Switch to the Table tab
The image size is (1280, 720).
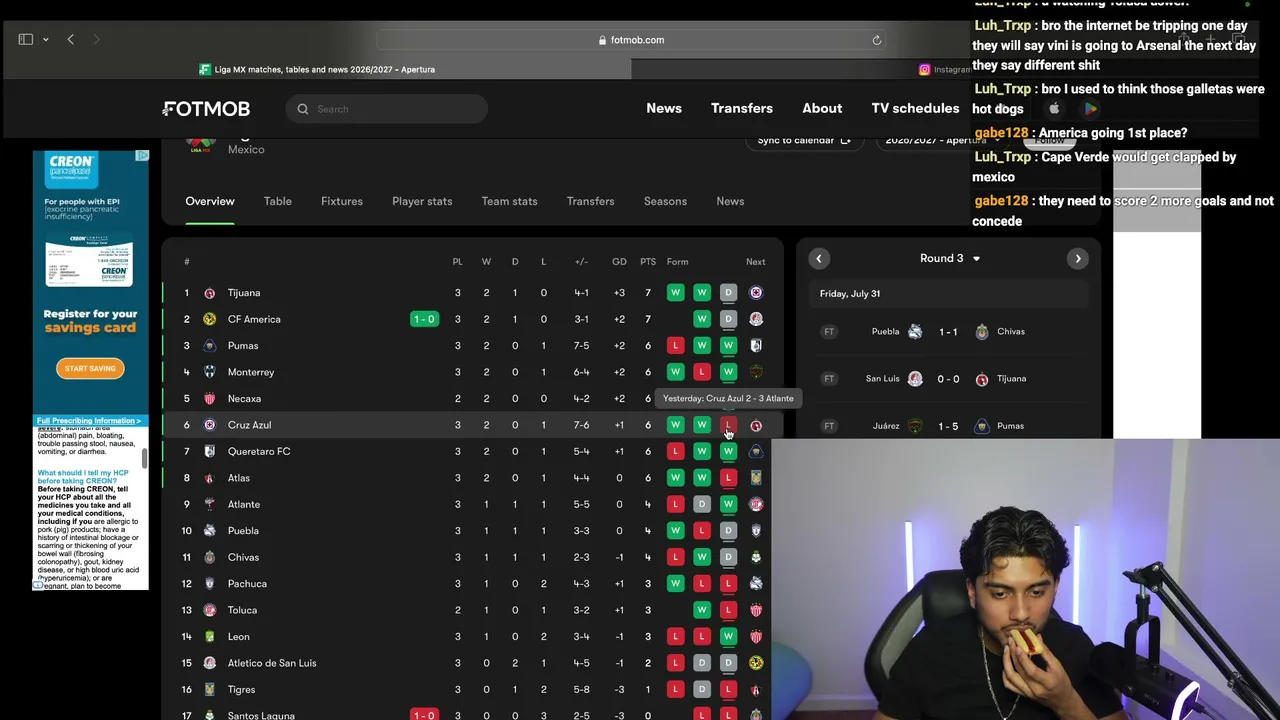(x=278, y=201)
